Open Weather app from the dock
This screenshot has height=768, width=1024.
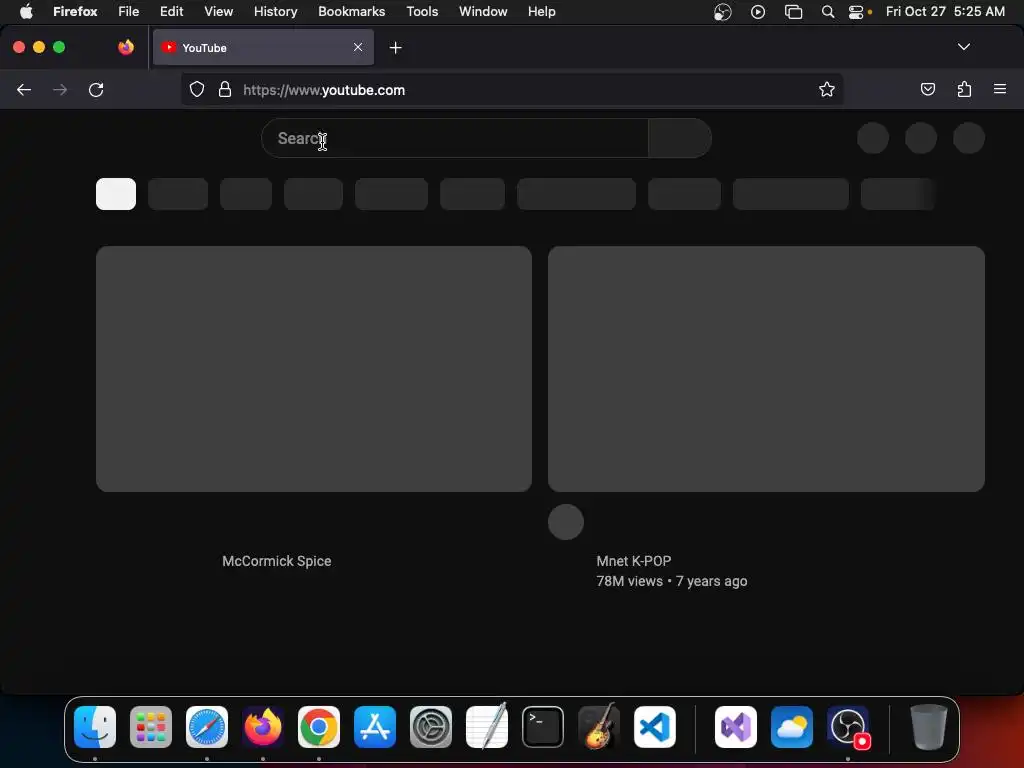[792, 727]
